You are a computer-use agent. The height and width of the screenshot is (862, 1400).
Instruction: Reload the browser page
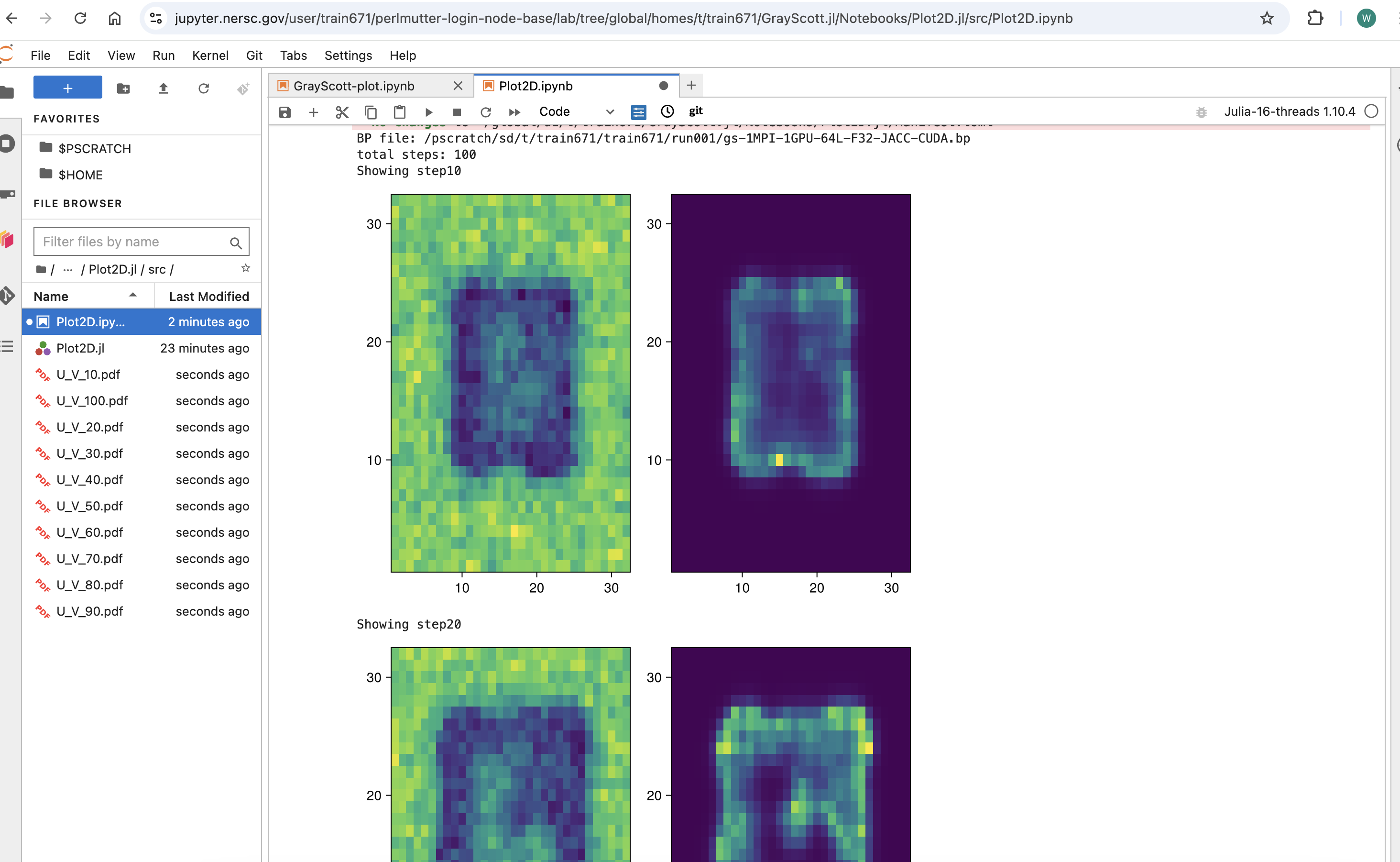pyautogui.click(x=80, y=18)
